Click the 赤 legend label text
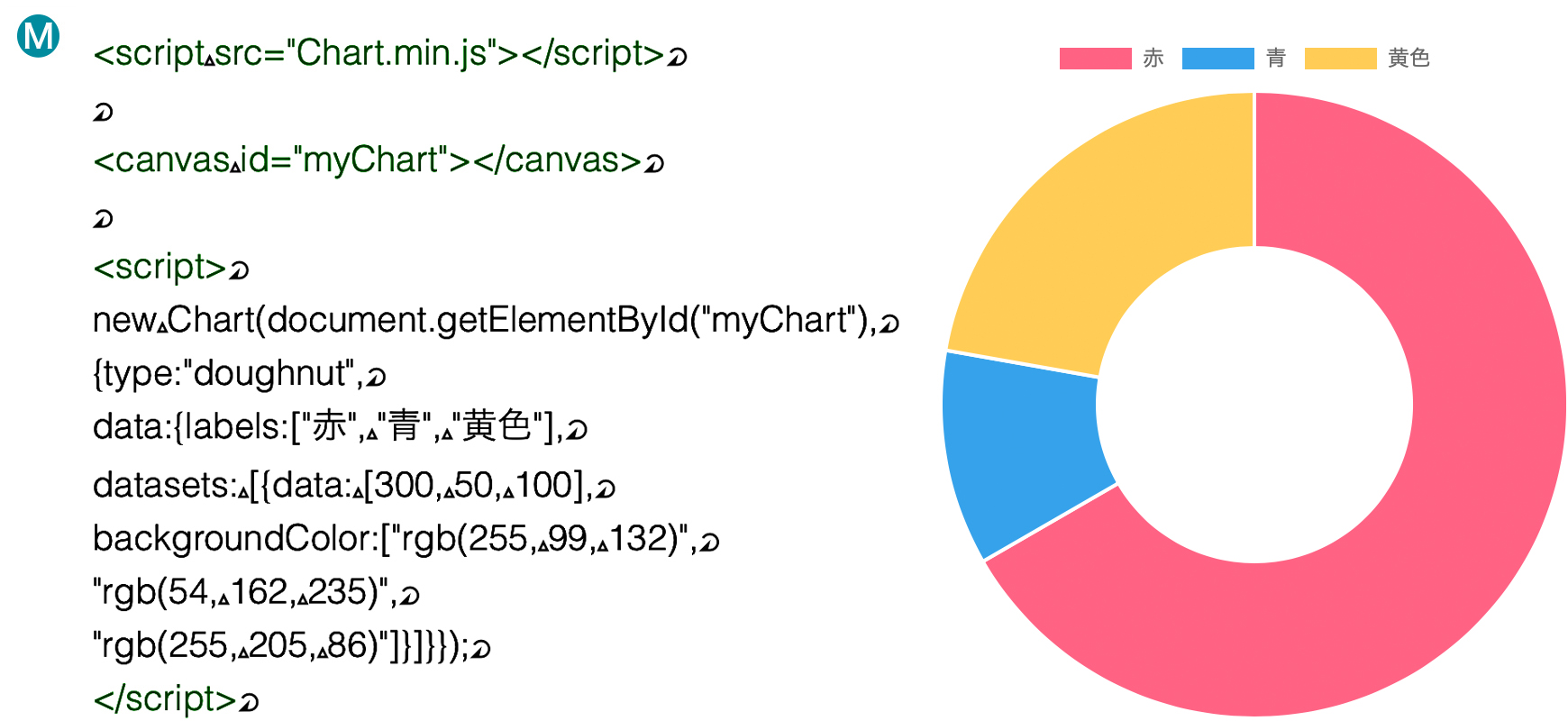This screenshot has width=1568, height=721. point(1153,59)
